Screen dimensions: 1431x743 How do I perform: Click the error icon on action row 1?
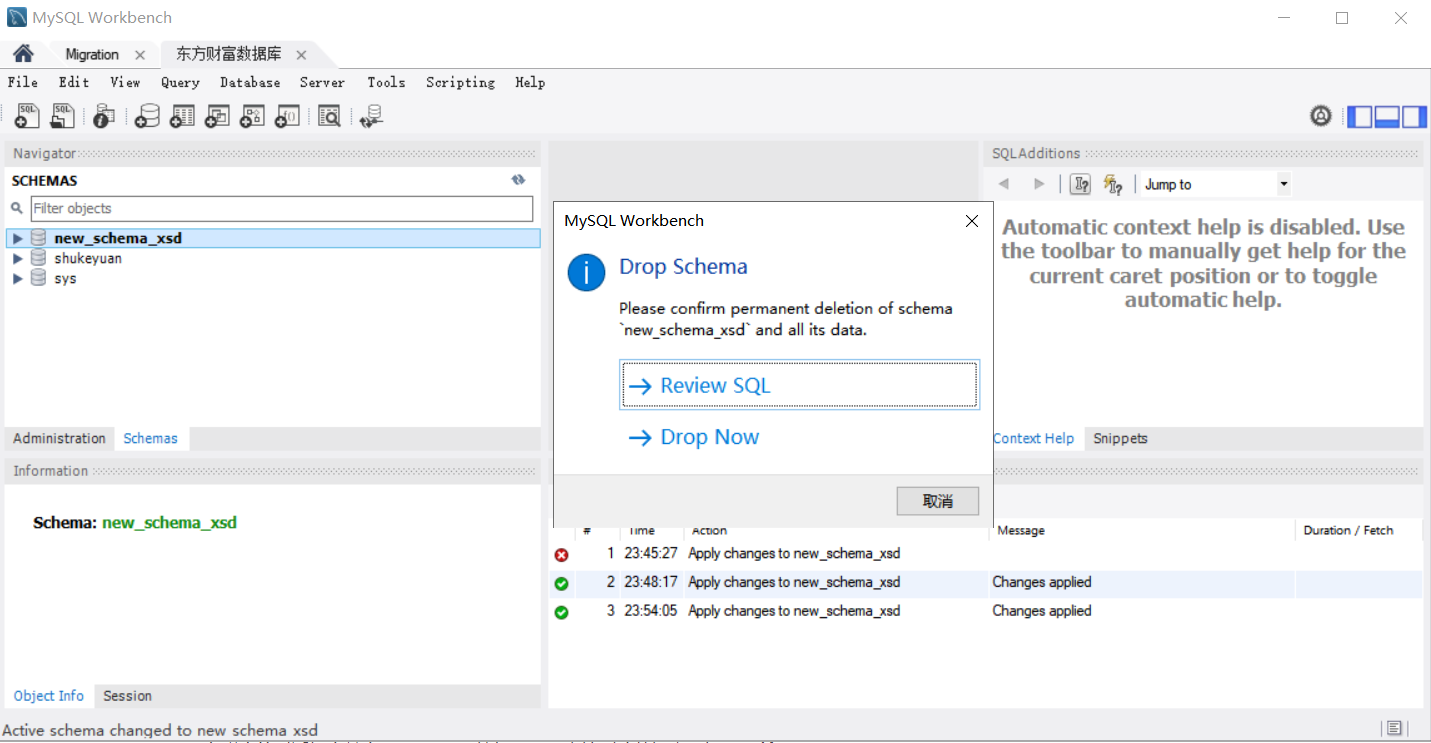(561, 555)
